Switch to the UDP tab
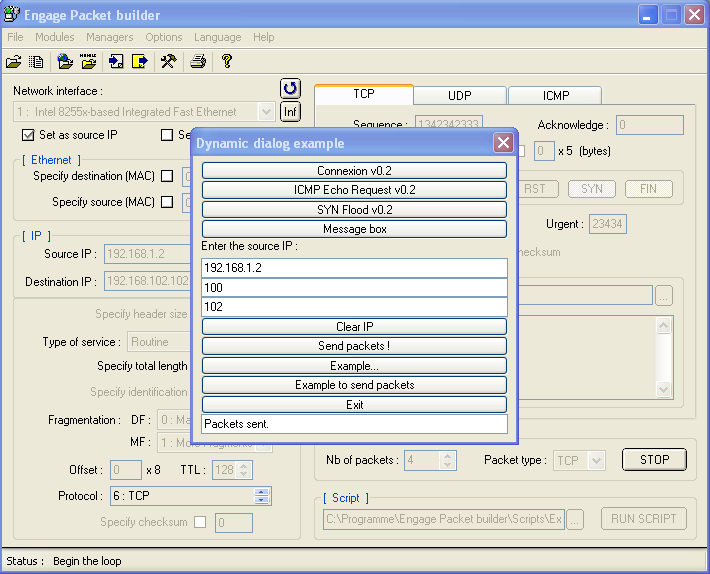This screenshot has height=574, width=710. pos(460,96)
